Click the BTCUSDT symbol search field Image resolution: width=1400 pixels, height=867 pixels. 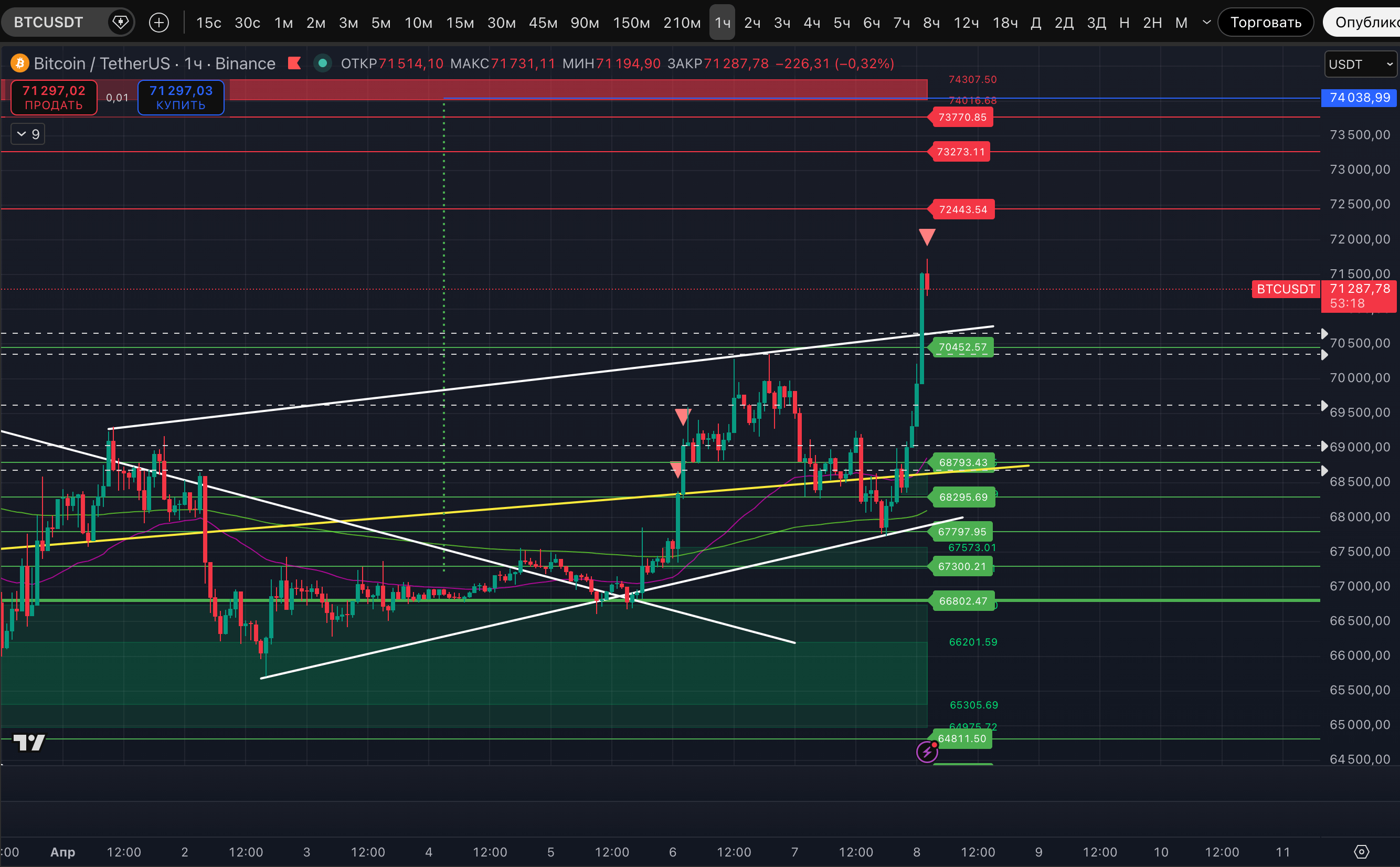pos(49,23)
